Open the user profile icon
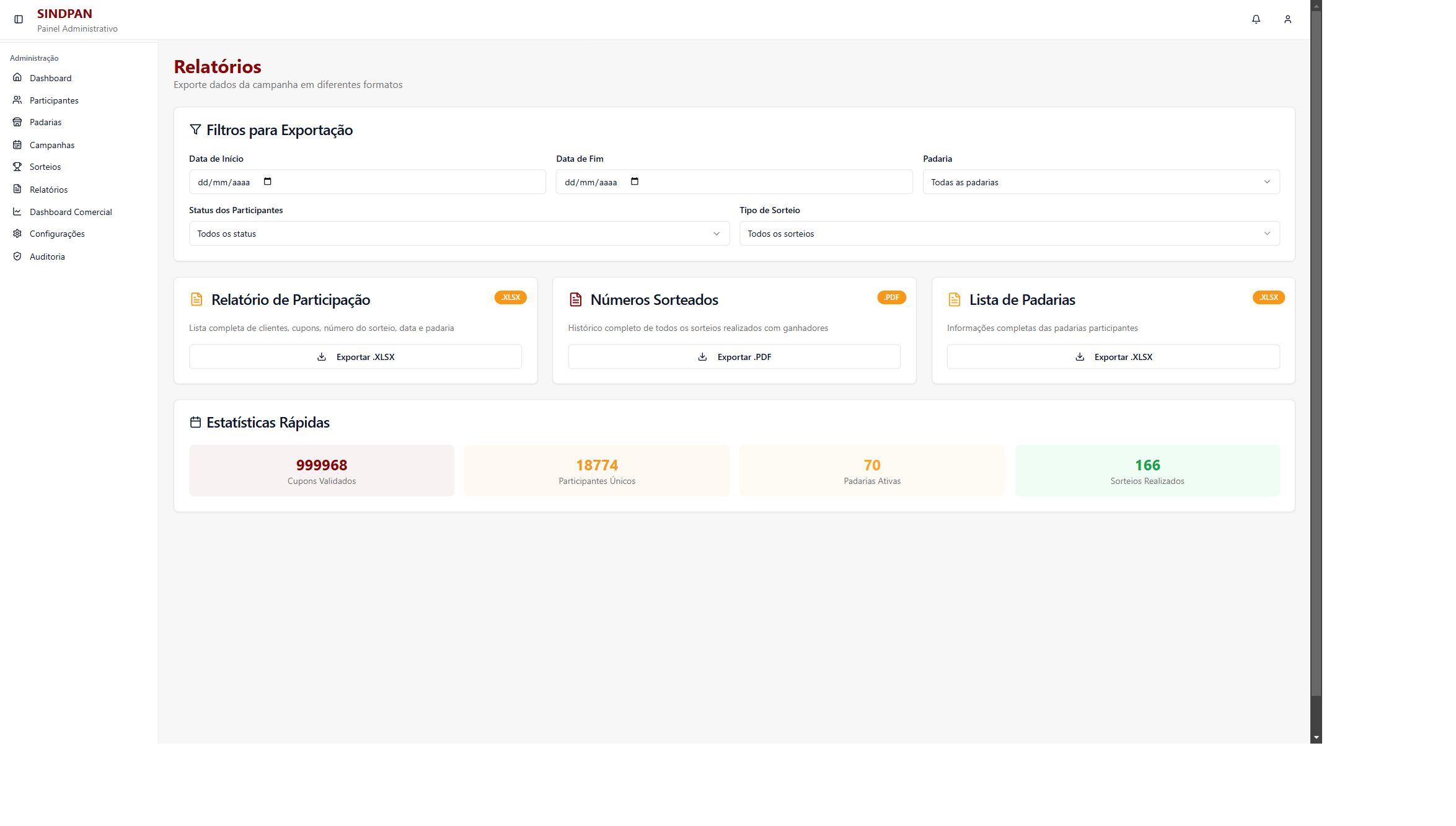This screenshot has height=826, width=1456. [x=1287, y=19]
